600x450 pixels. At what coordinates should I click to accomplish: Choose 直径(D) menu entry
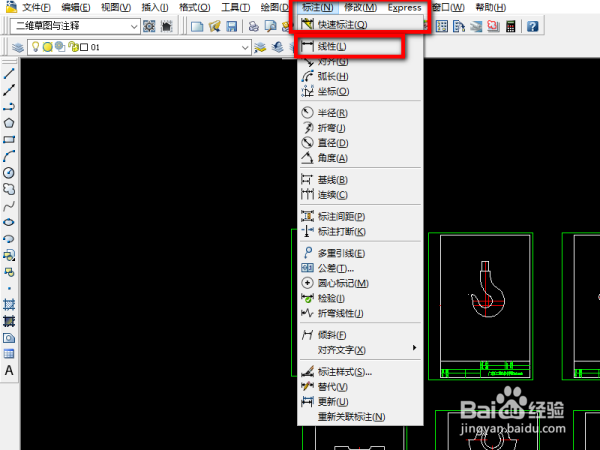point(360,143)
